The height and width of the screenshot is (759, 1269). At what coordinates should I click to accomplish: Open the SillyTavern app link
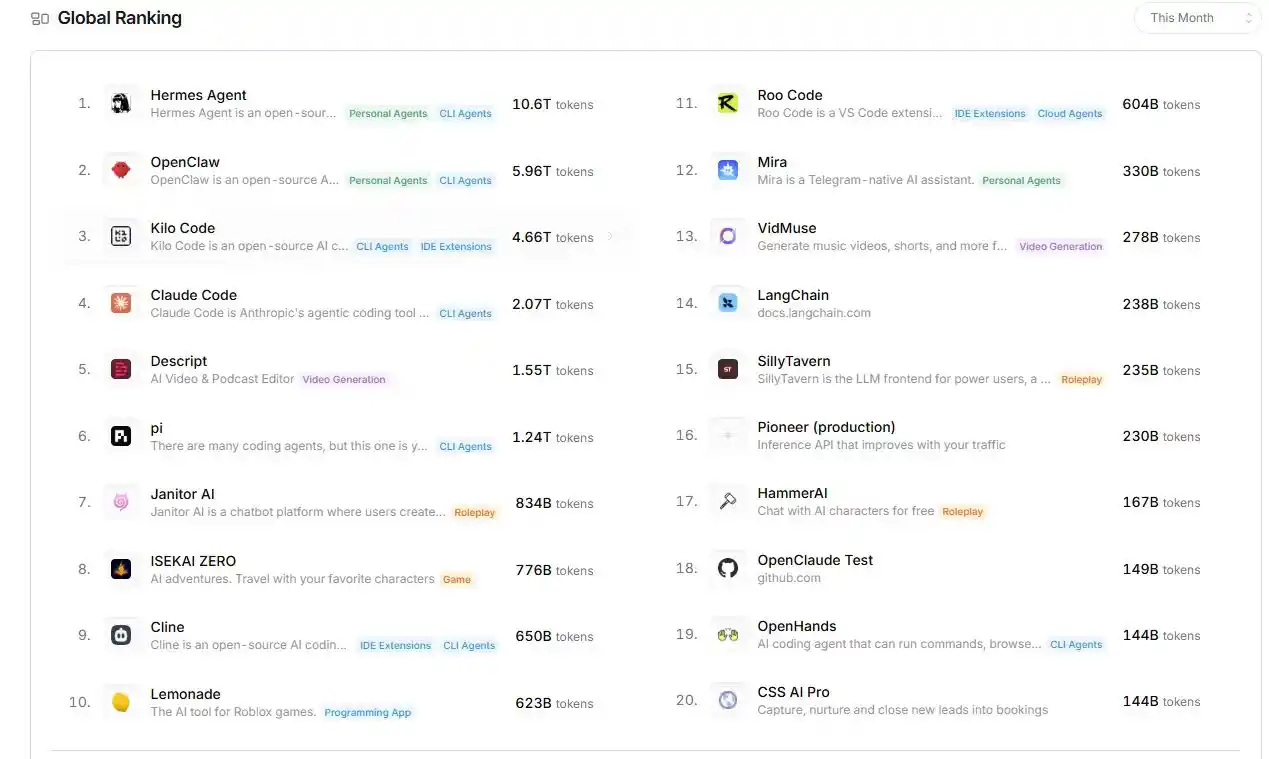point(794,361)
